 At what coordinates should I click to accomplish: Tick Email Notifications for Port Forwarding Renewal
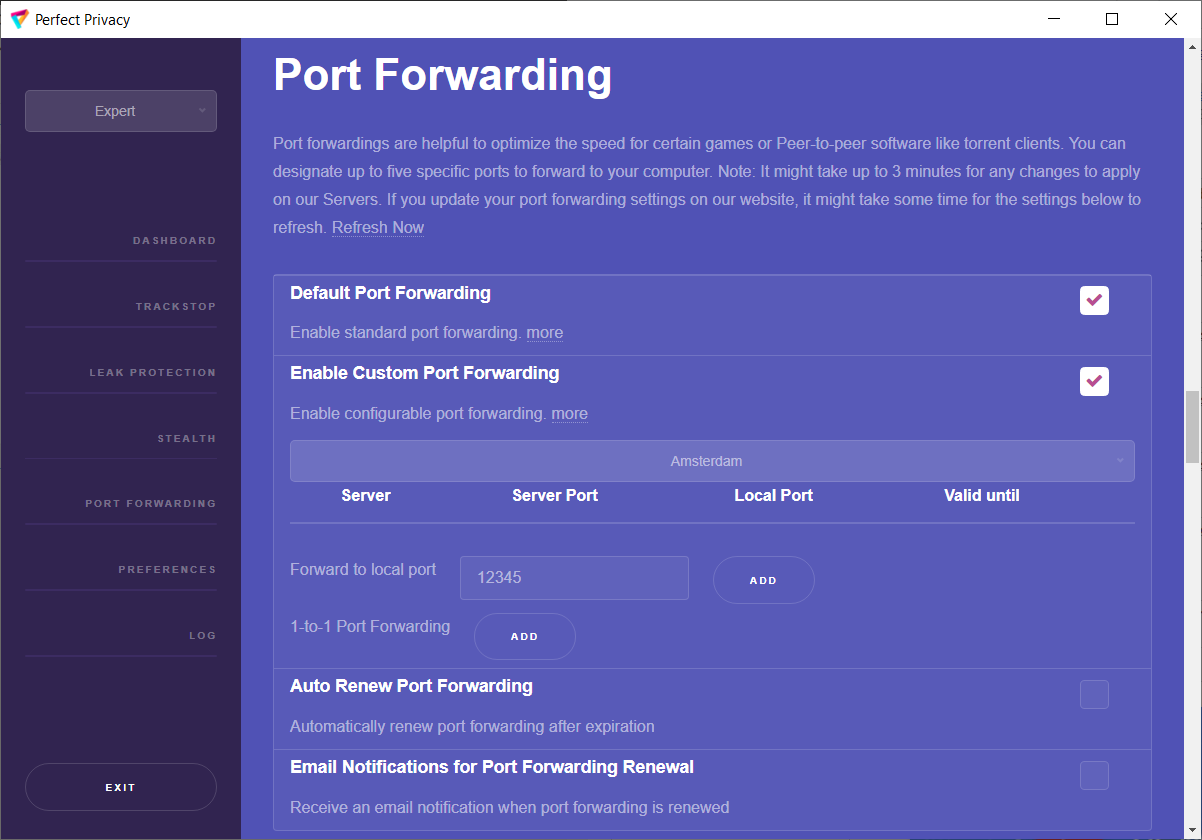point(1094,775)
